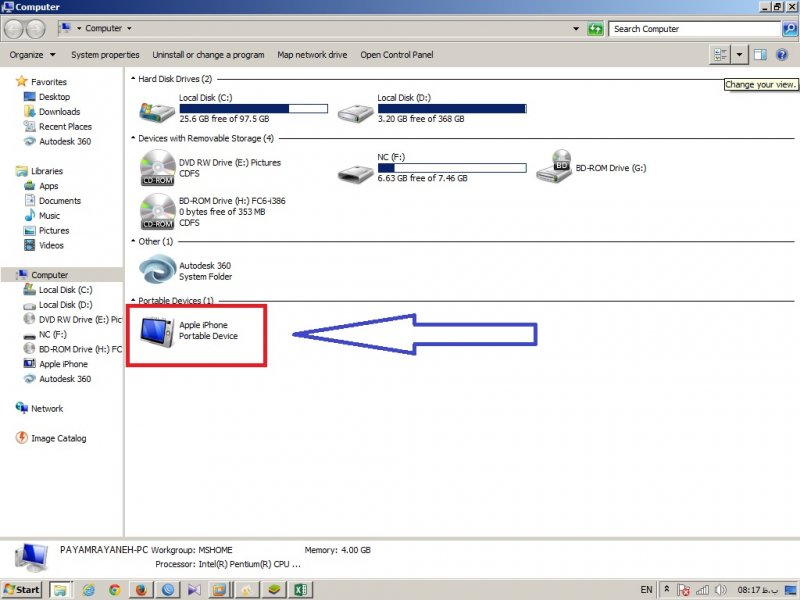Click the arrow before Computer in address bar
The width and height of the screenshot is (800, 600).
(x=79, y=28)
